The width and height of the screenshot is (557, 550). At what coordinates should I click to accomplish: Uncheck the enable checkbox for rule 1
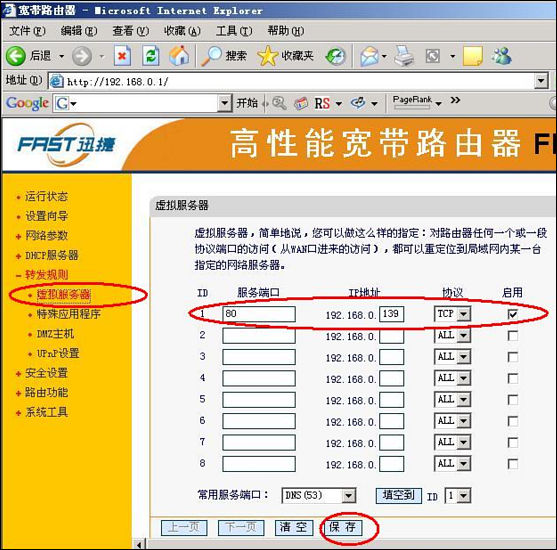(513, 314)
